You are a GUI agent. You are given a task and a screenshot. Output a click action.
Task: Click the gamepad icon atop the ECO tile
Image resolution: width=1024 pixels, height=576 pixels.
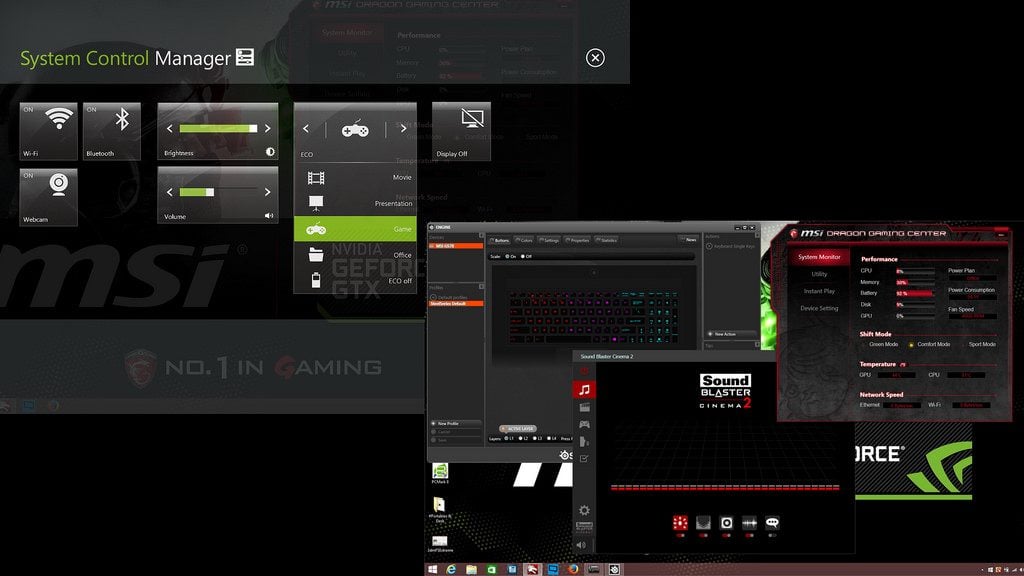pos(355,130)
